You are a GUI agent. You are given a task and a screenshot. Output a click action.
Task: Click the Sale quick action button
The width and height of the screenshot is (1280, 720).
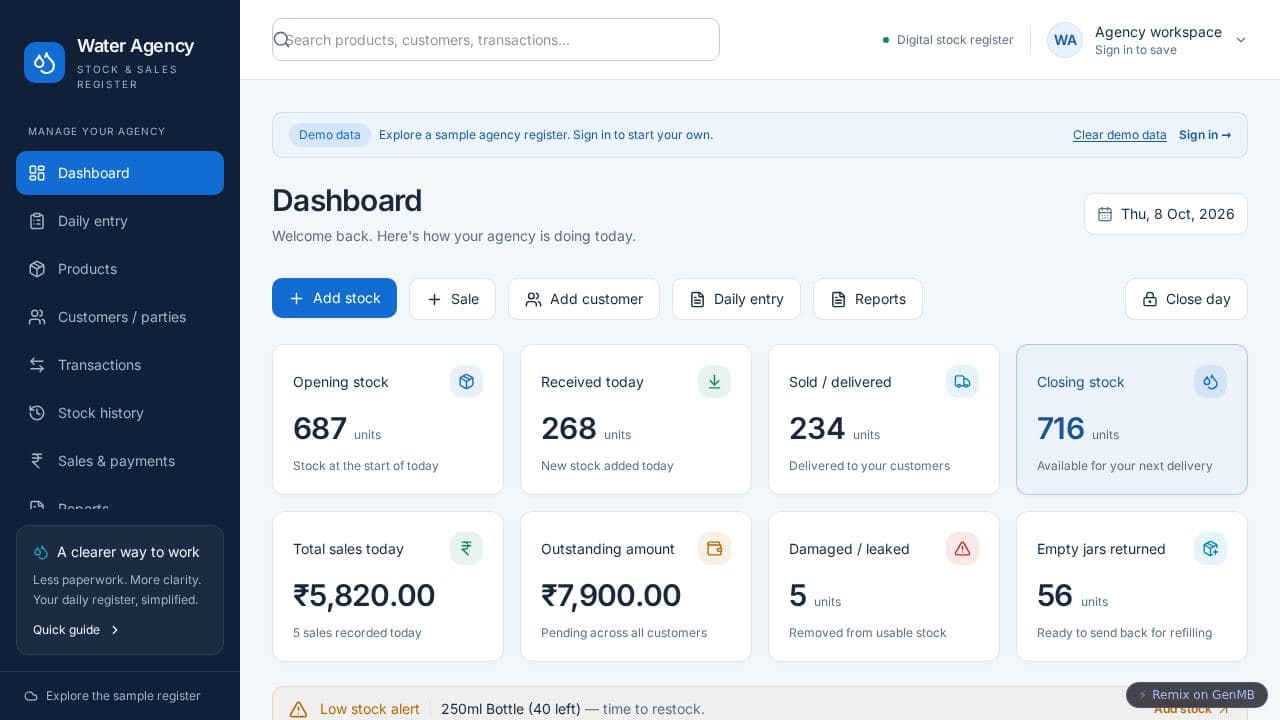point(452,299)
